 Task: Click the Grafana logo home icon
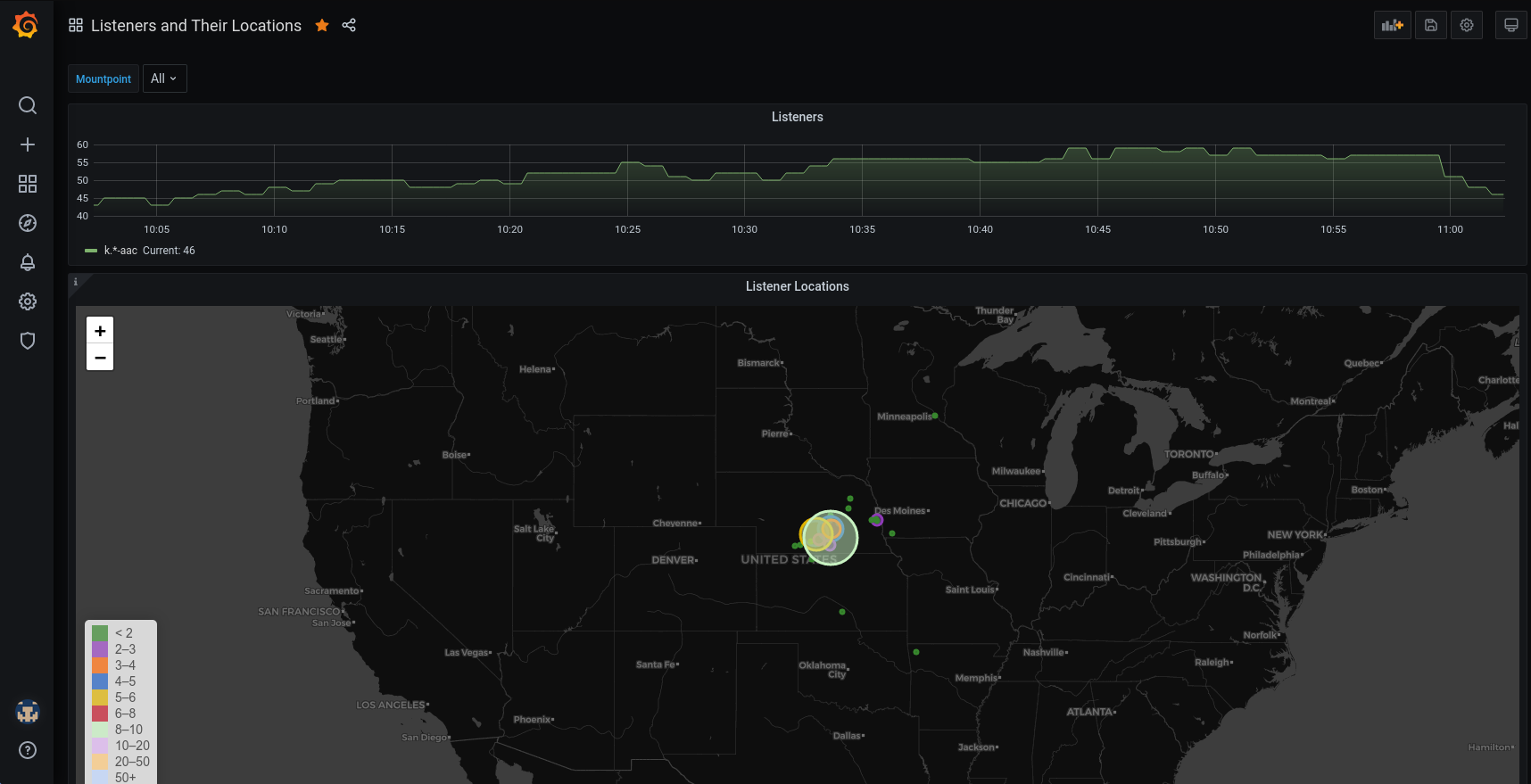(26, 25)
